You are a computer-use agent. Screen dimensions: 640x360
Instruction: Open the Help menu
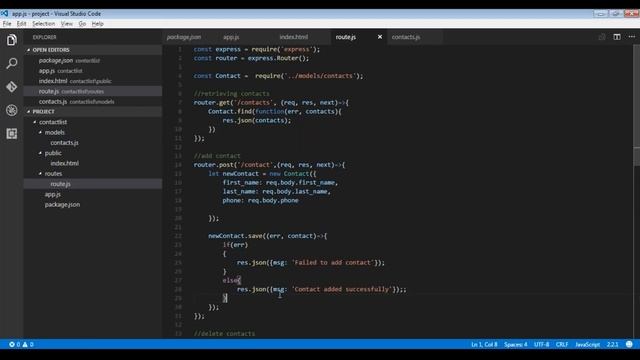98,24
